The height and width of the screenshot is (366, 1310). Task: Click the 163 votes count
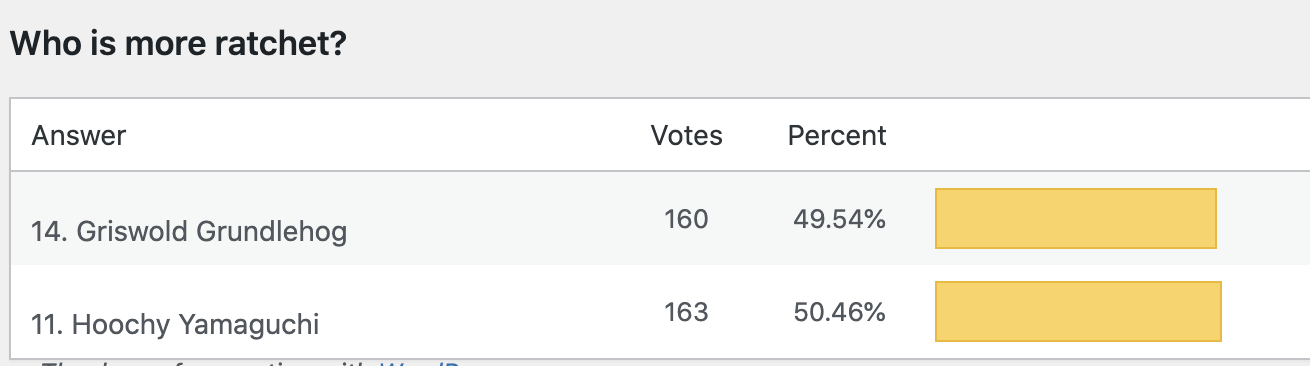tap(686, 312)
